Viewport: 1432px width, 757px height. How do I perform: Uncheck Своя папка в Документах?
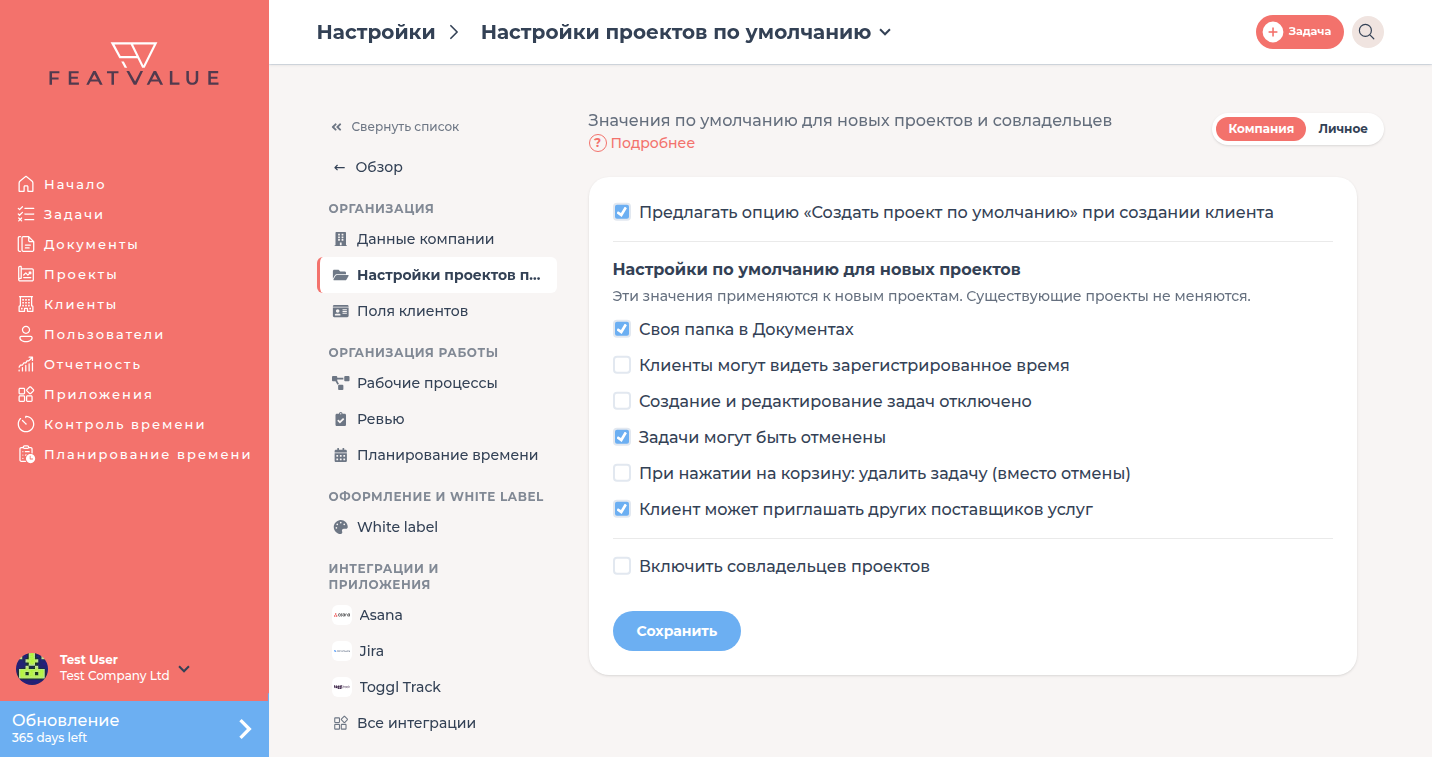[622, 329]
